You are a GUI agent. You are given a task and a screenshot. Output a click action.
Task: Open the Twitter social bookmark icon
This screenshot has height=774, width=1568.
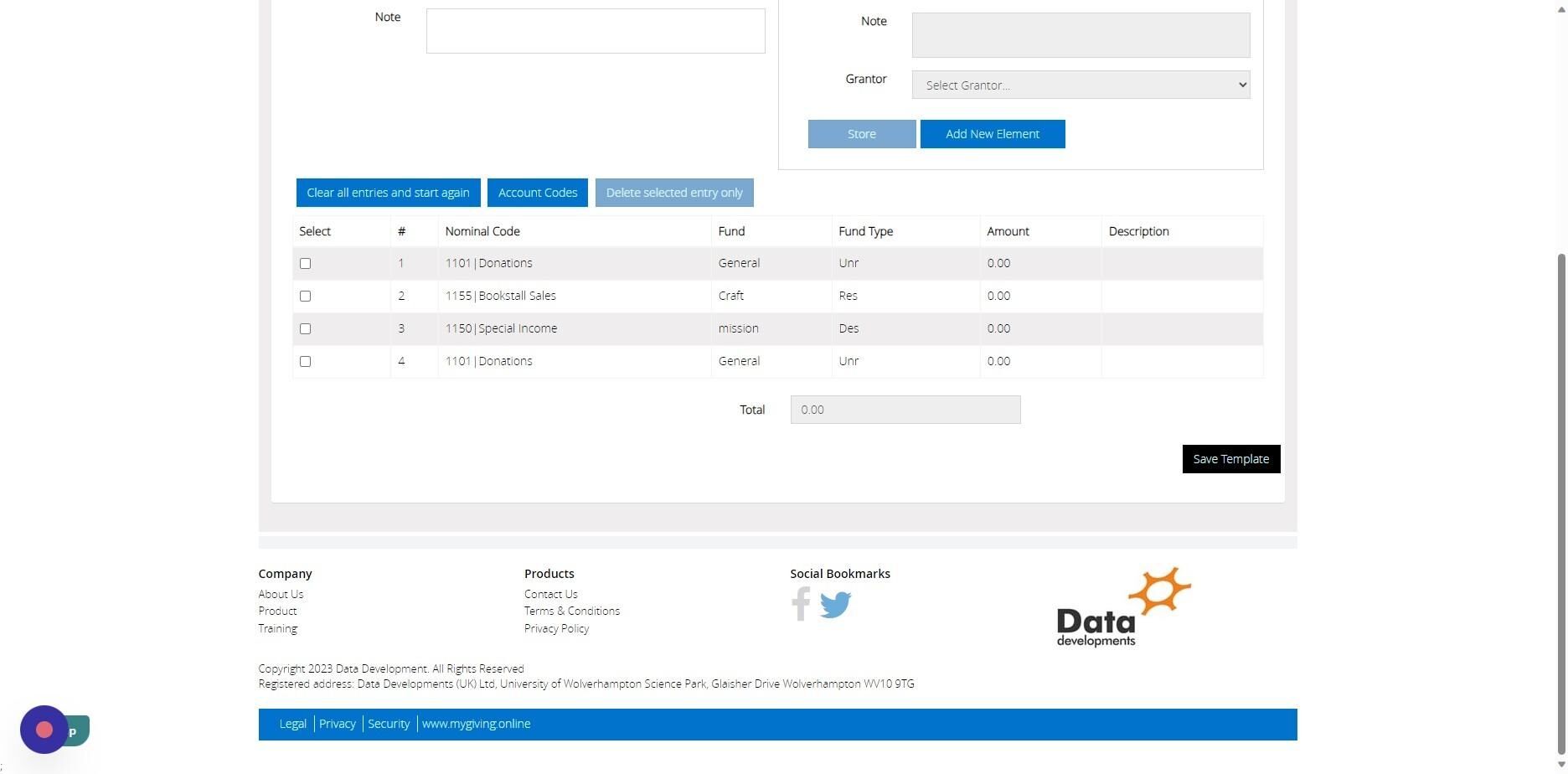click(x=835, y=605)
